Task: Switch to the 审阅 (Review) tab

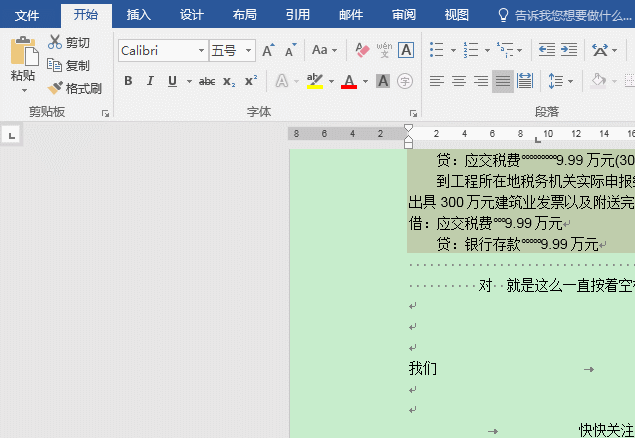Action: pos(404,15)
